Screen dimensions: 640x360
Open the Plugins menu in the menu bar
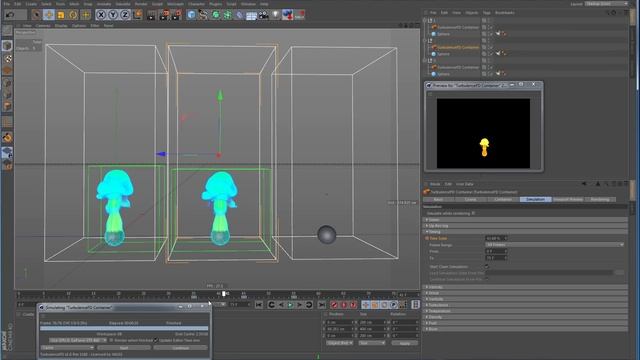[216, 4]
